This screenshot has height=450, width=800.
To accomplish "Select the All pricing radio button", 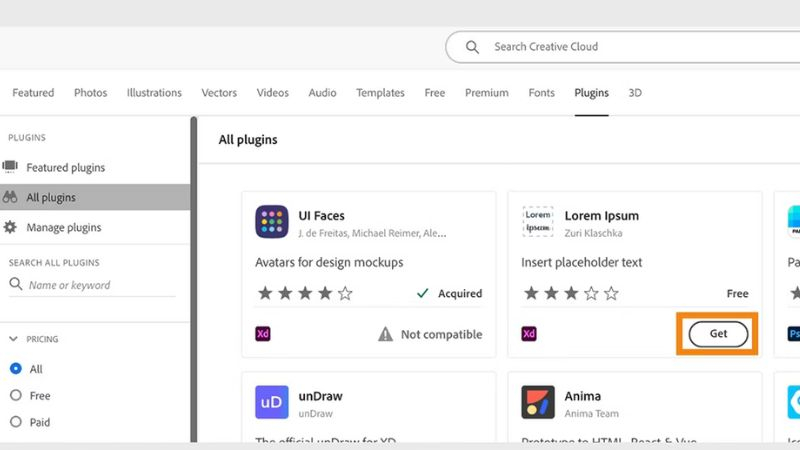I will click(16, 368).
